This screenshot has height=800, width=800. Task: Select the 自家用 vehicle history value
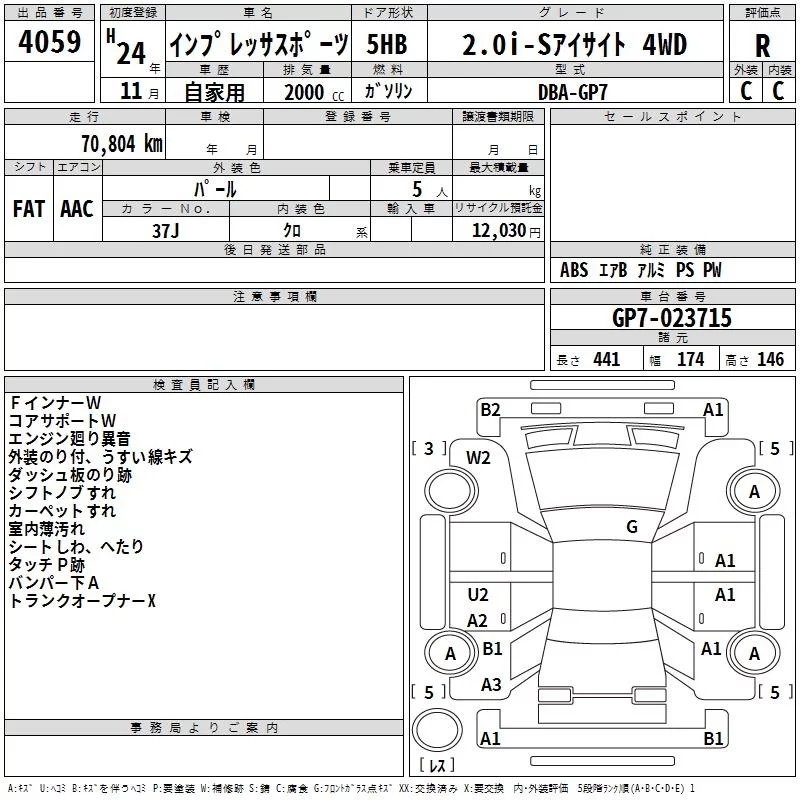click(214, 92)
